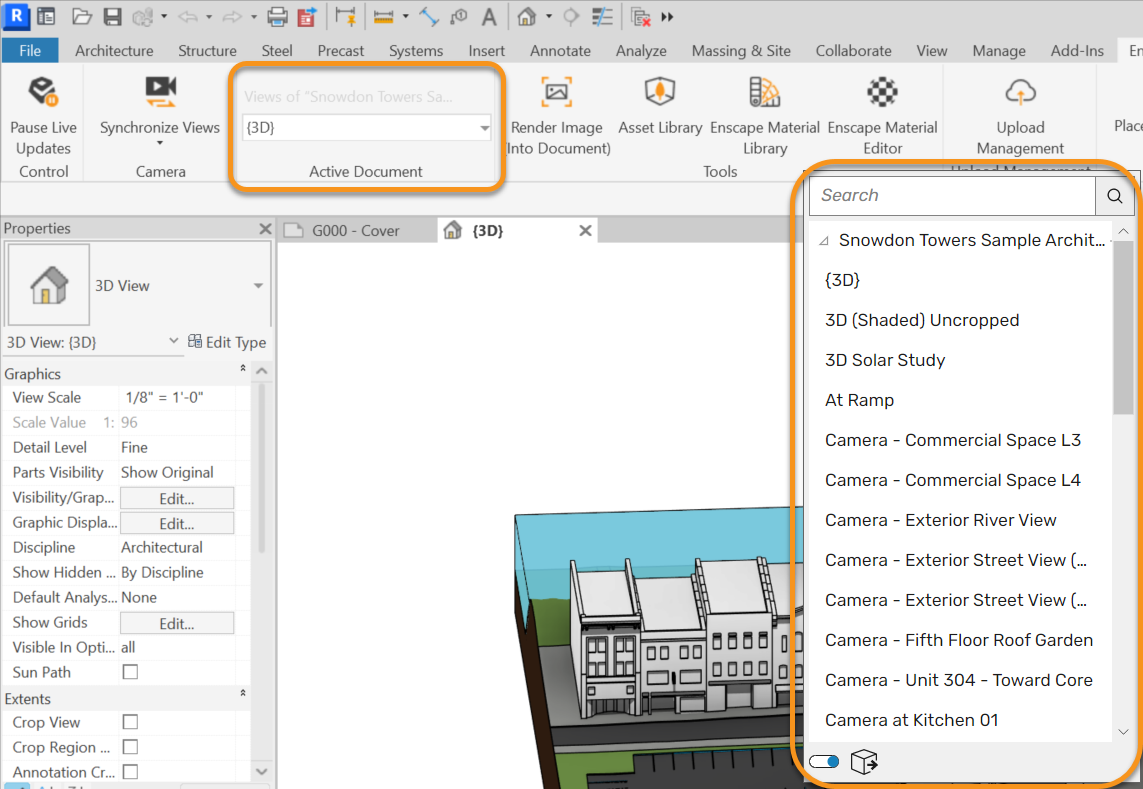The height and width of the screenshot is (789, 1143).
Task: Click the Pause Live Updates icon
Action: [x=43, y=92]
